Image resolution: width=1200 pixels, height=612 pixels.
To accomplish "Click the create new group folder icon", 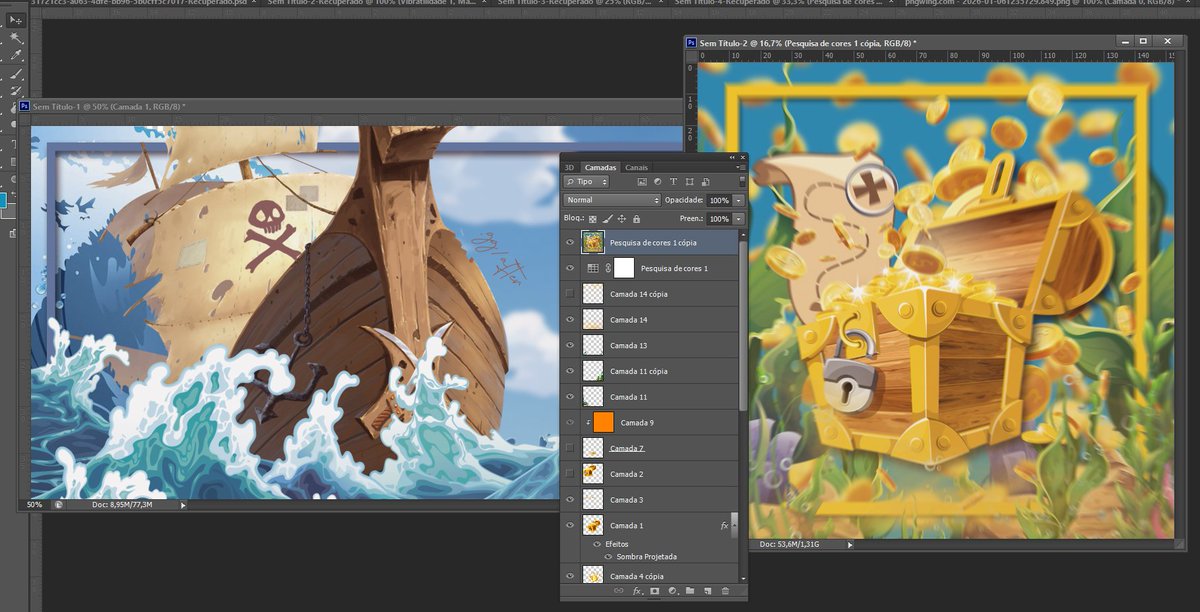I will click(690, 592).
